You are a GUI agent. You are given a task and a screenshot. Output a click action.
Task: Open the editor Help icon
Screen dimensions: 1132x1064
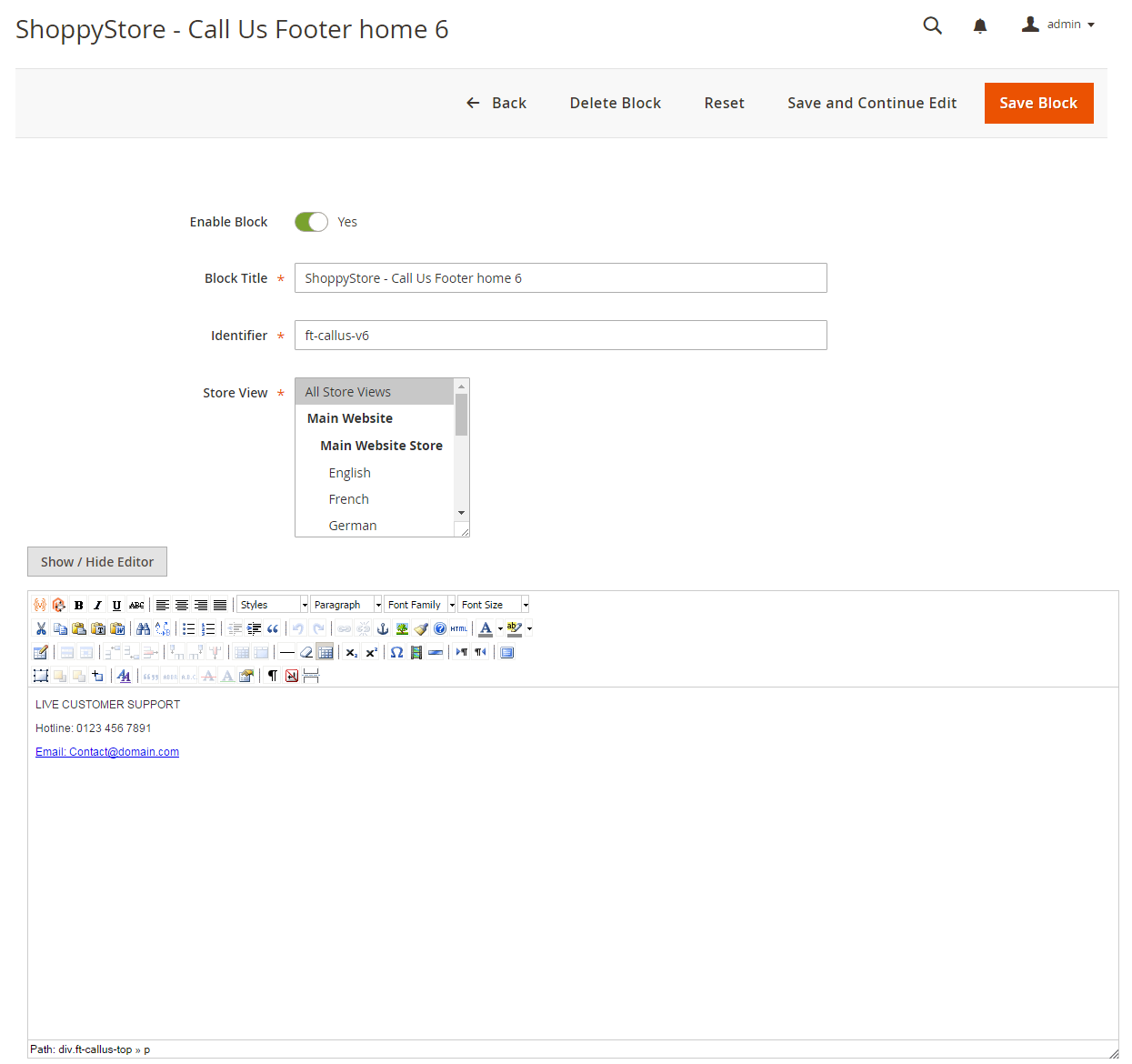(x=440, y=628)
